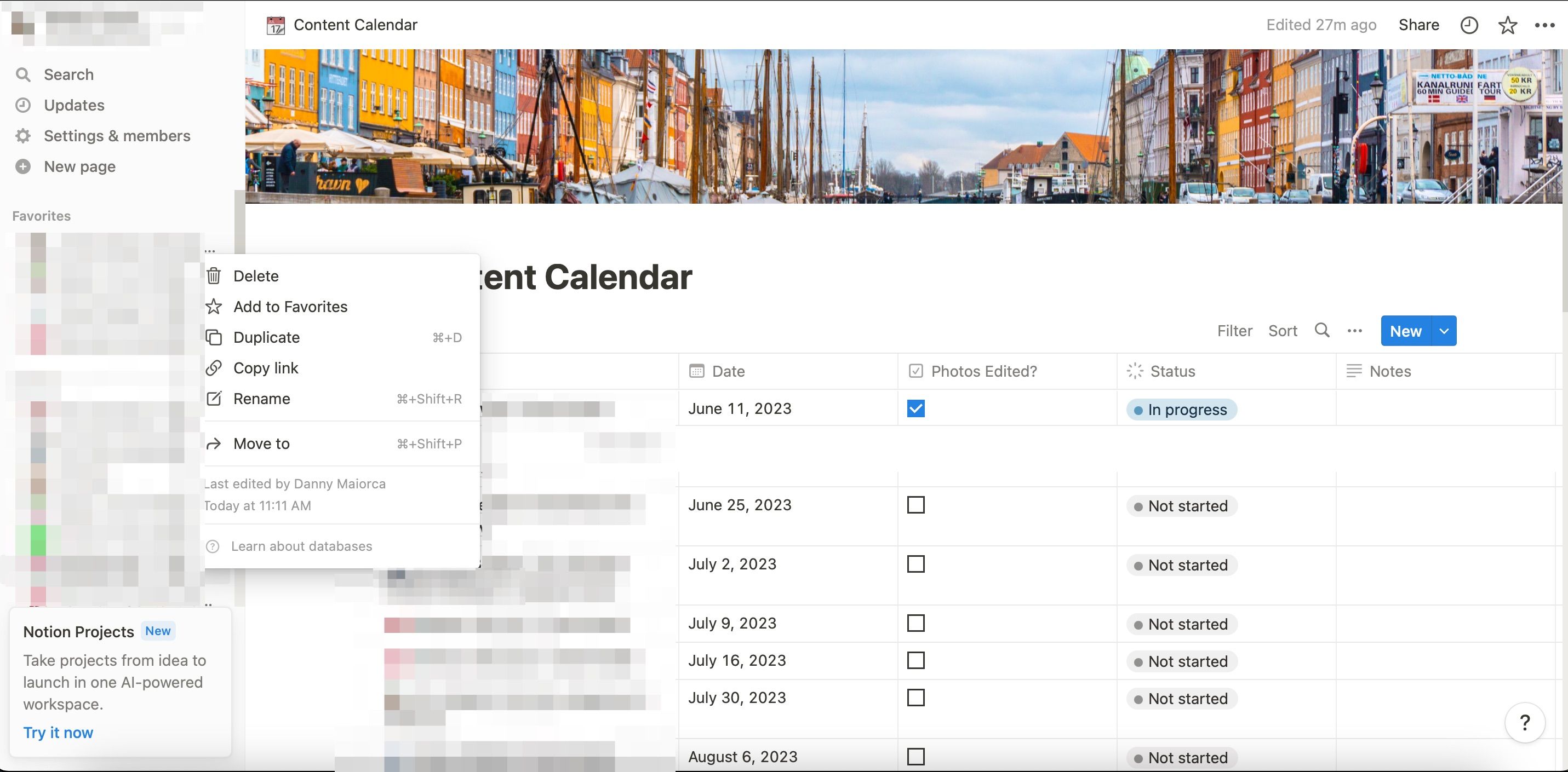The width and height of the screenshot is (1568, 772).
Task: Select Add to Favorites menu option
Action: pos(290,306)
